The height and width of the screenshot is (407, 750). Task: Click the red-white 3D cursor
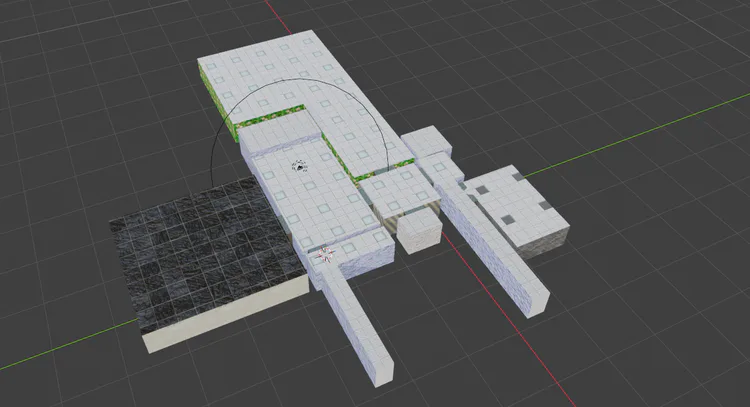(326, 253)
